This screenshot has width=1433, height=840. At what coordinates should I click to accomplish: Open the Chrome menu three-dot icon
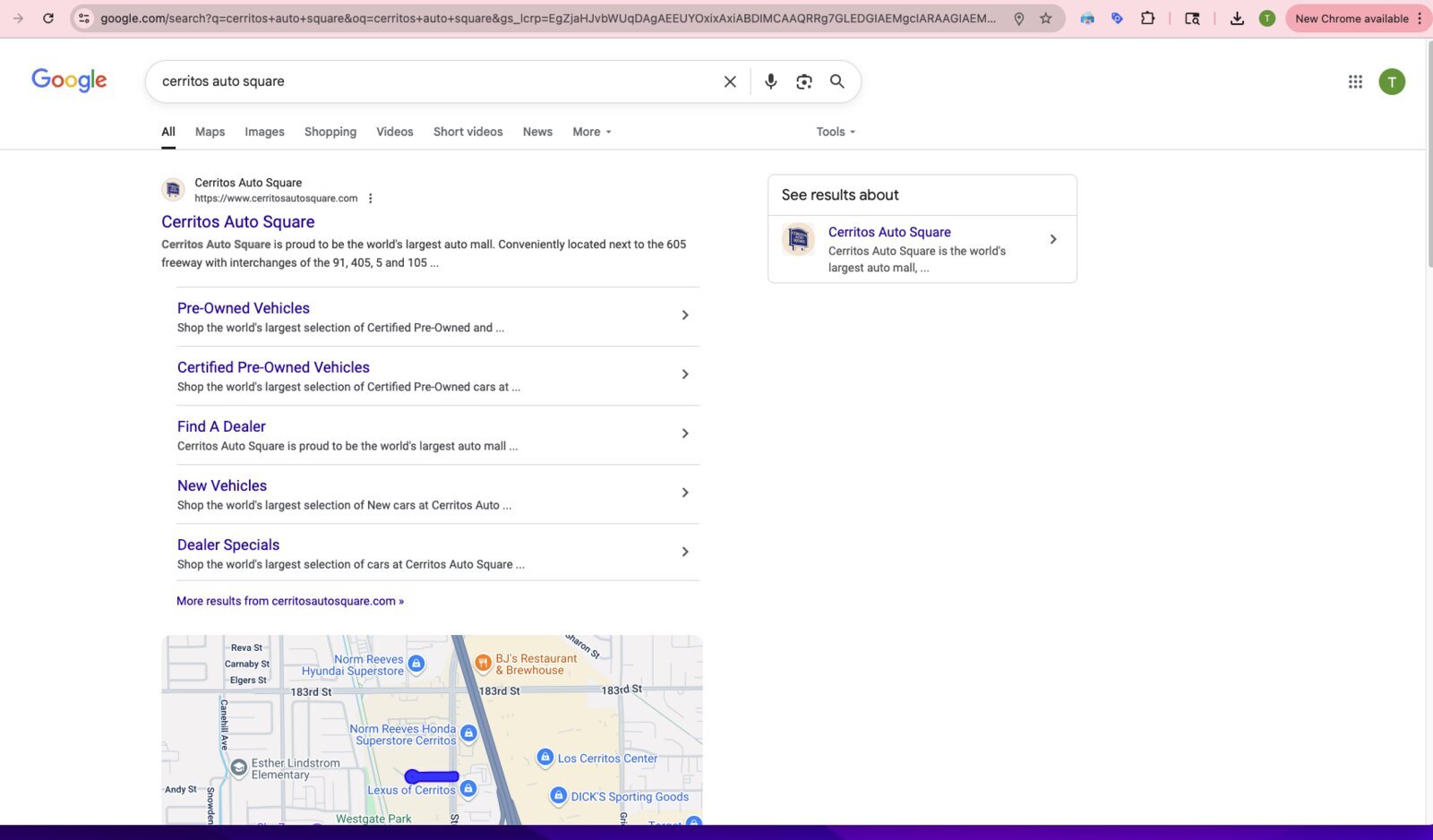pos(1420,18)
